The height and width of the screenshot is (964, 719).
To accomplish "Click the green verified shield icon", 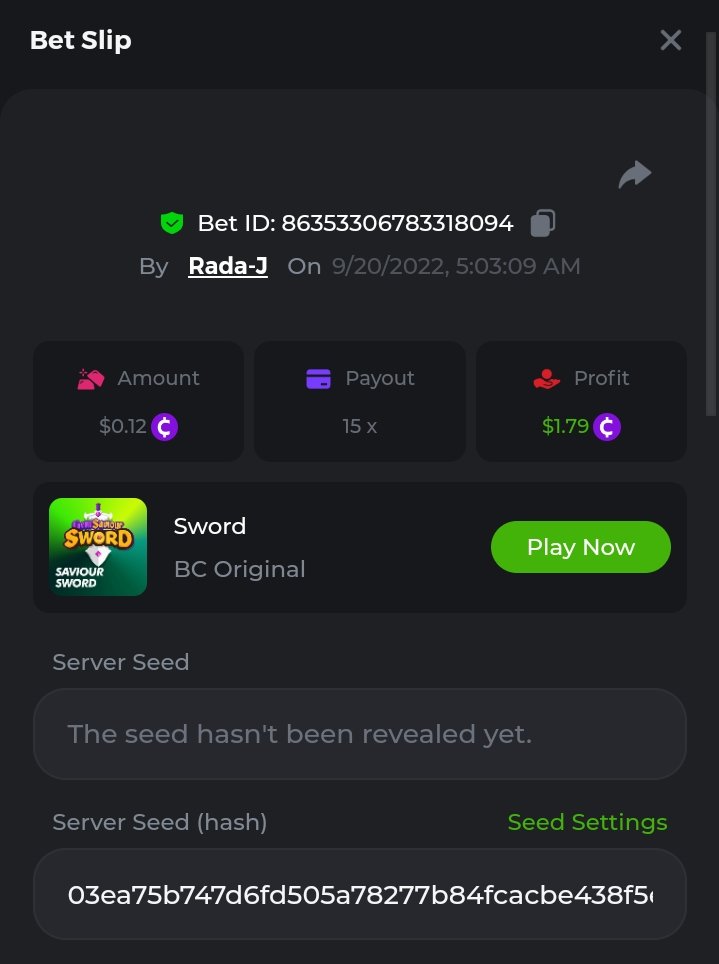I will click(172, 223).
